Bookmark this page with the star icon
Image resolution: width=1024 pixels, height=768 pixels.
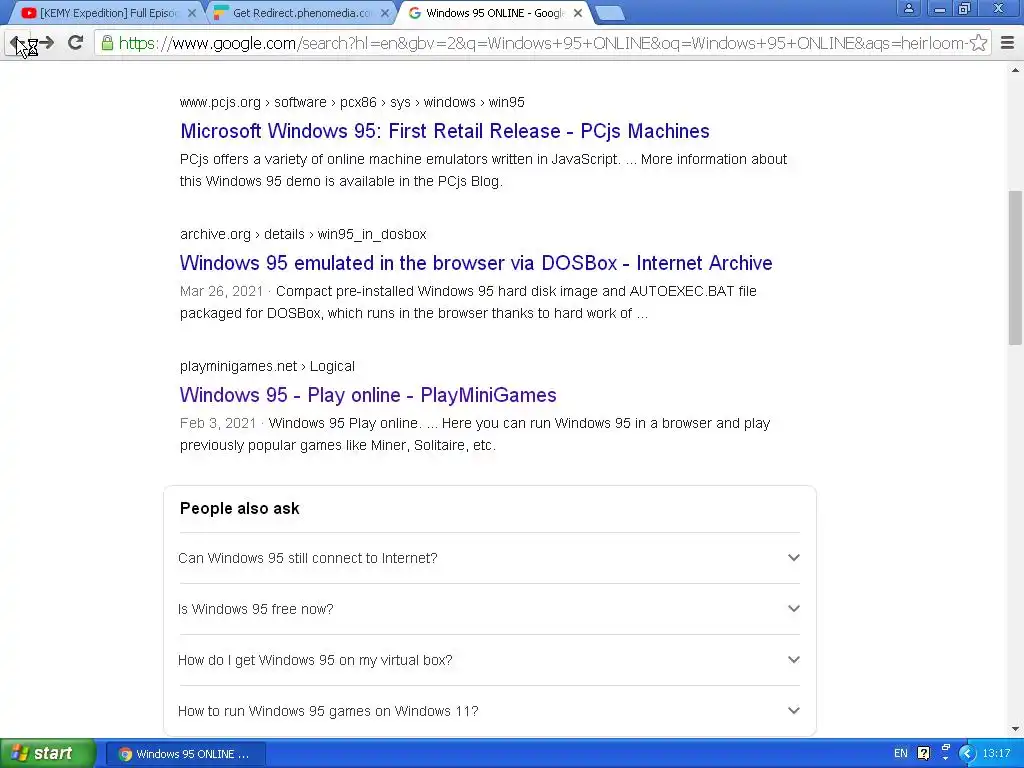point(978,43)
